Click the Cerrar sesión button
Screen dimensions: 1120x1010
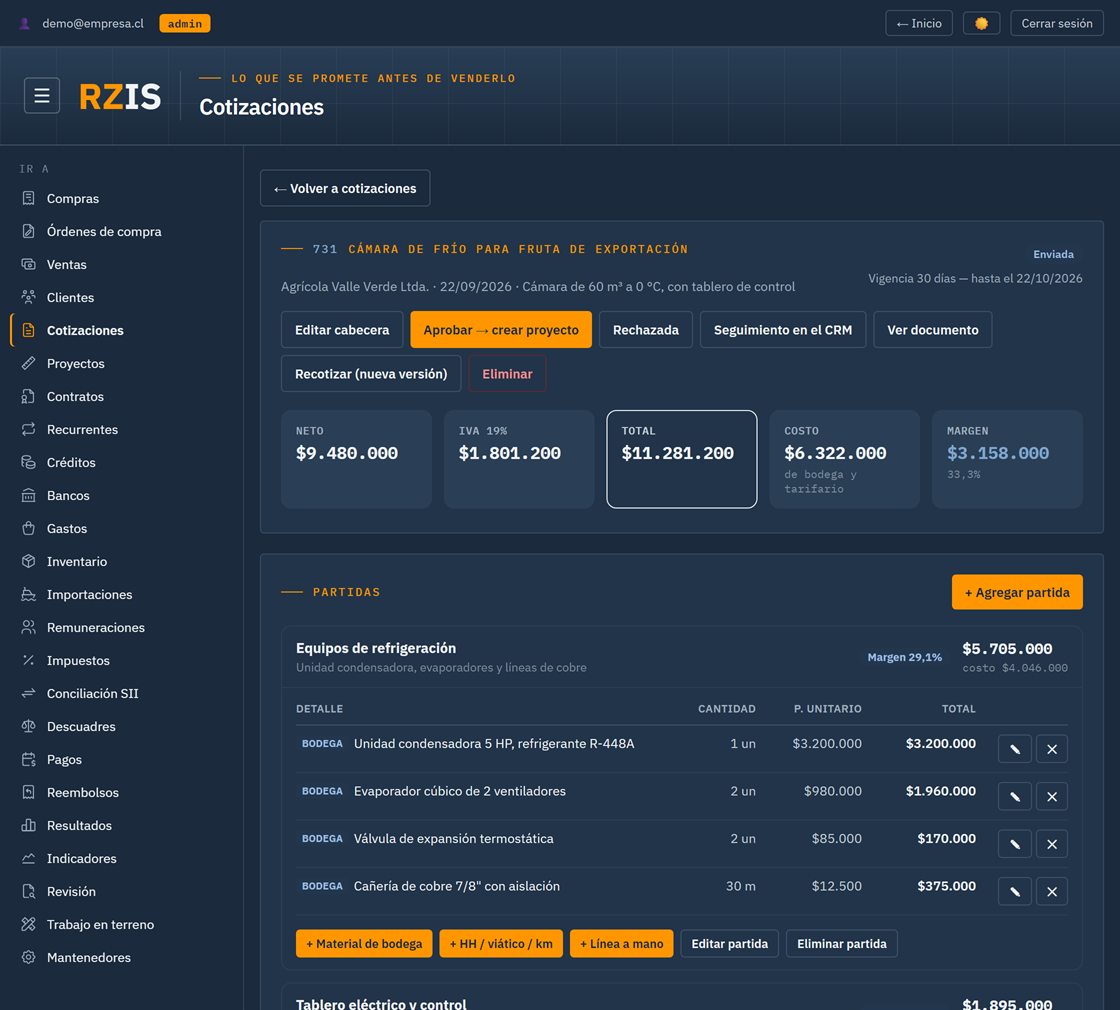click(1056, 24)
